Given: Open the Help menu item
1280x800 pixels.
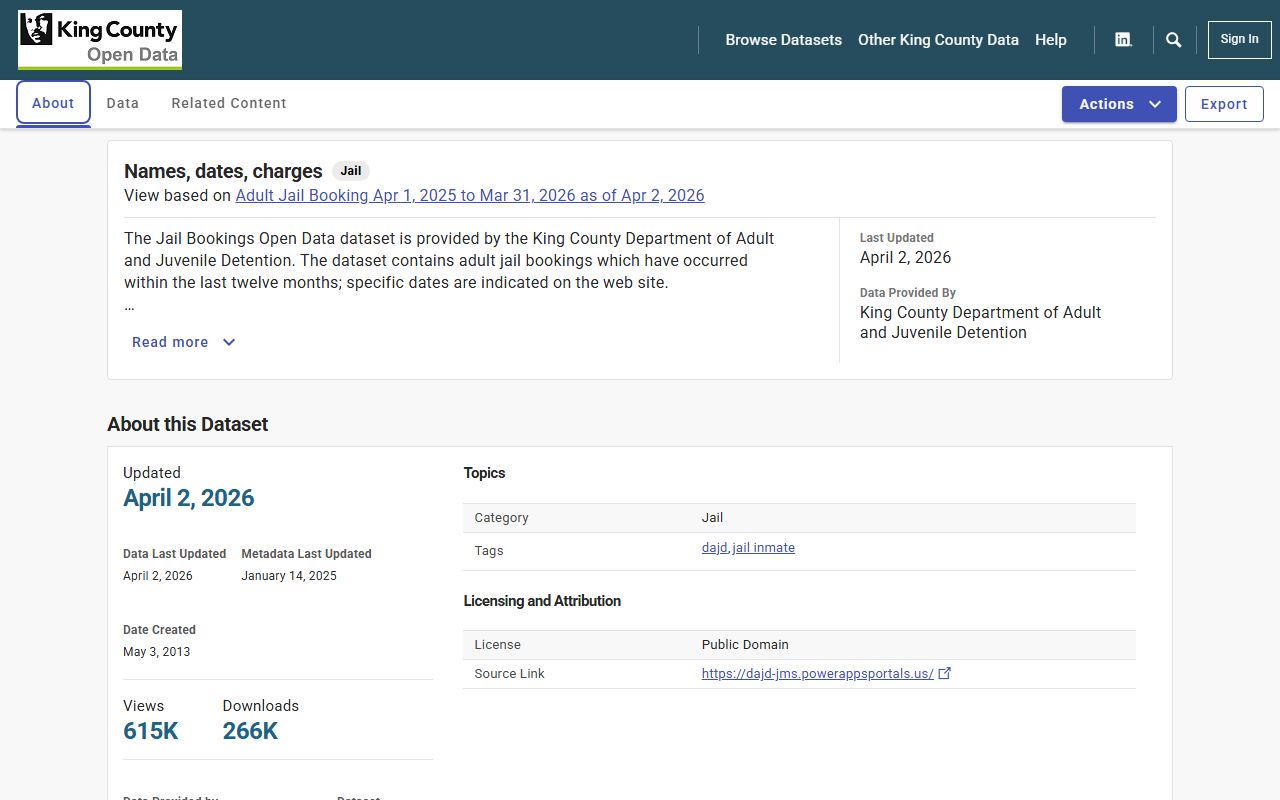Looking at the screenshot, I should [x=1051, y=40].
